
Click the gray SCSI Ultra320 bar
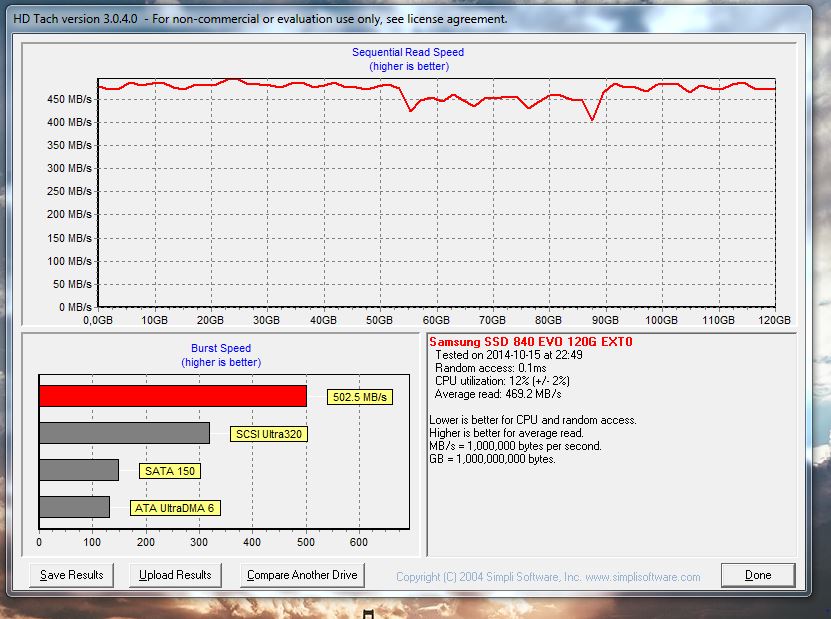pyautogui.click(x=124, y=433)
